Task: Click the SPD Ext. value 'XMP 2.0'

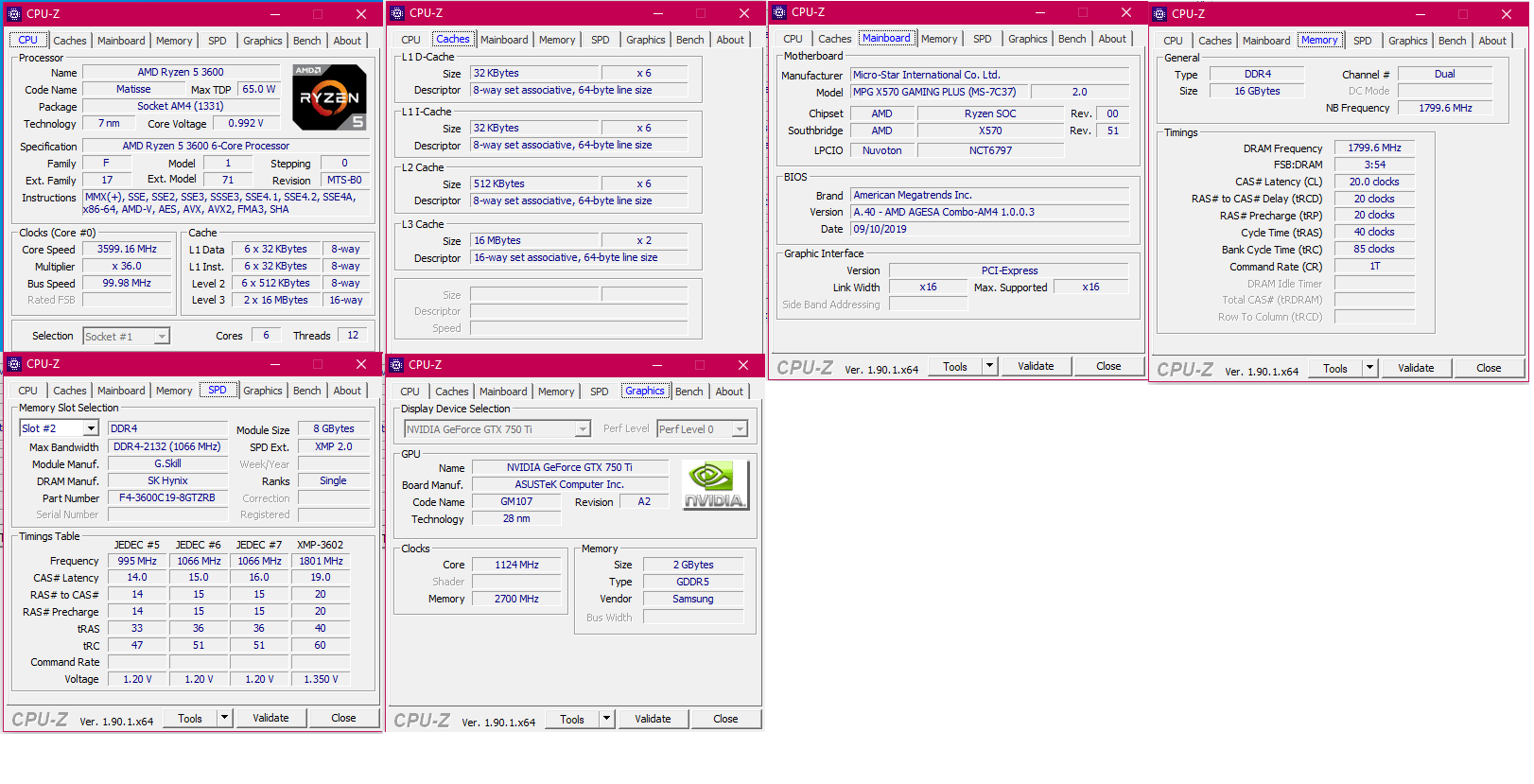Action: (333, 446)
